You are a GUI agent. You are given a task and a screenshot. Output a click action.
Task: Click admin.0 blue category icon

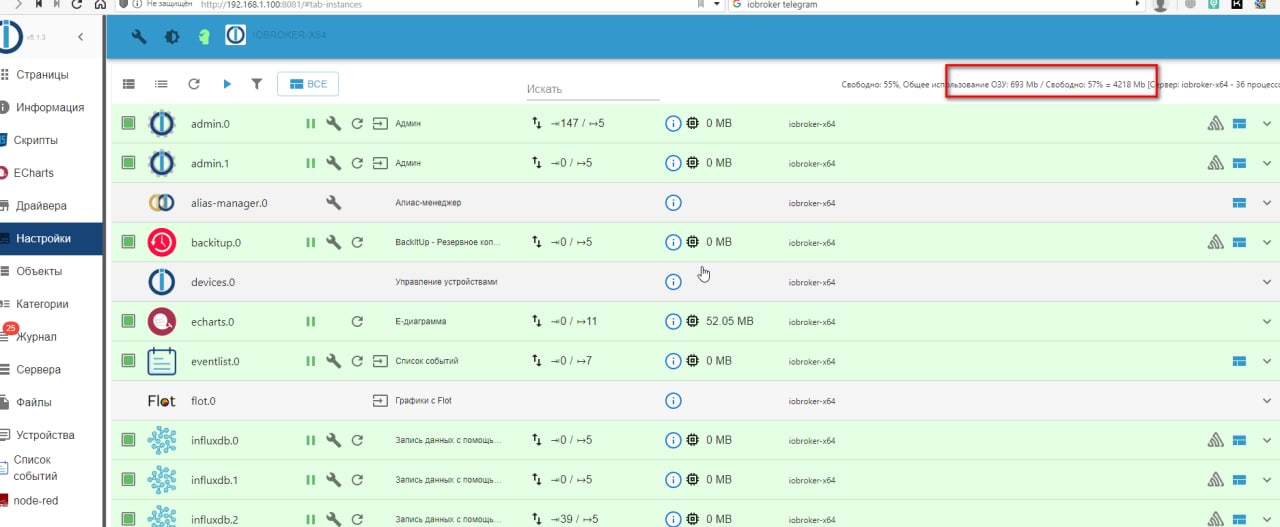(1239, 124)
